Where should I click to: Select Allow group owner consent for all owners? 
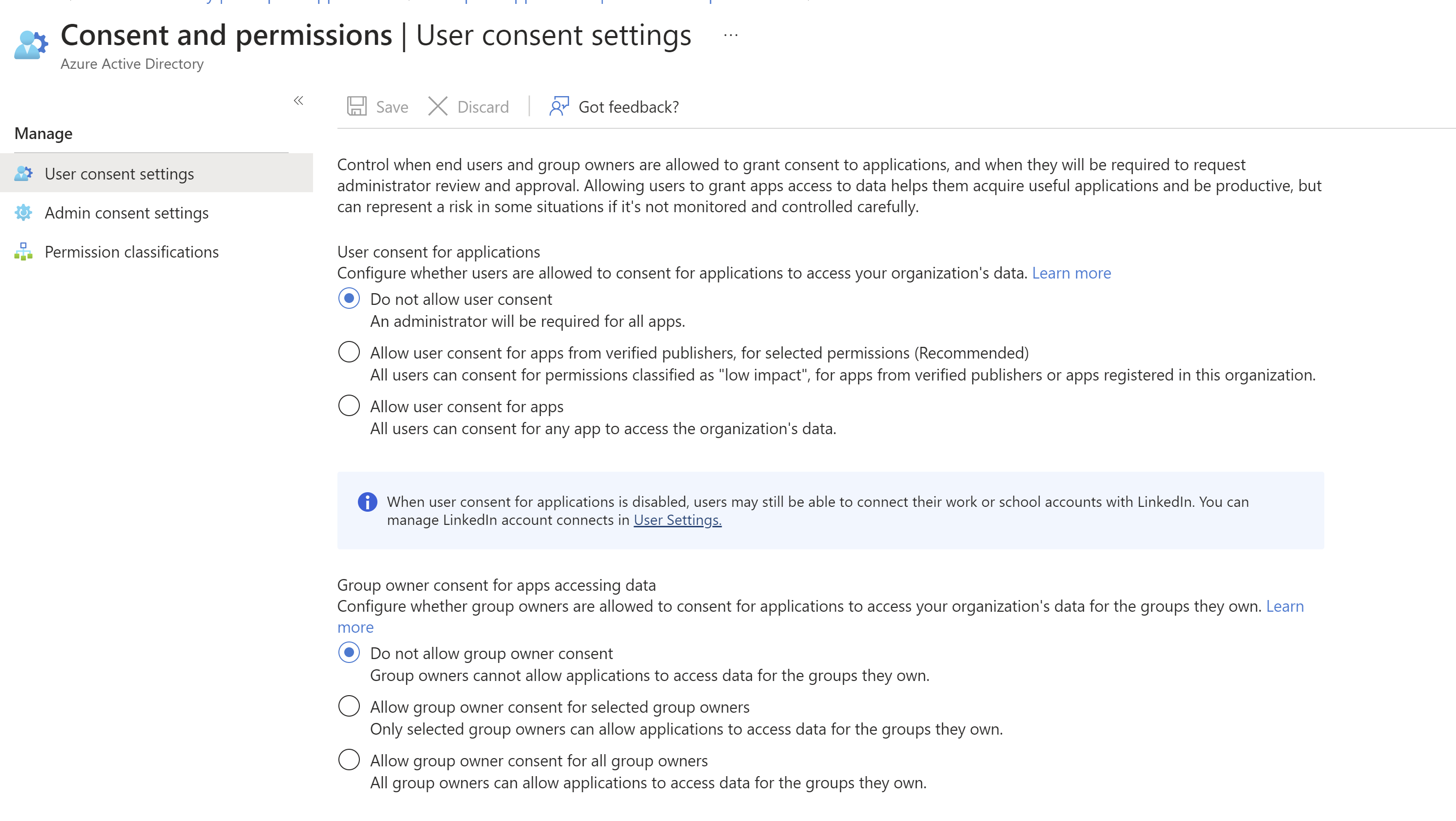tap(349, 761)
